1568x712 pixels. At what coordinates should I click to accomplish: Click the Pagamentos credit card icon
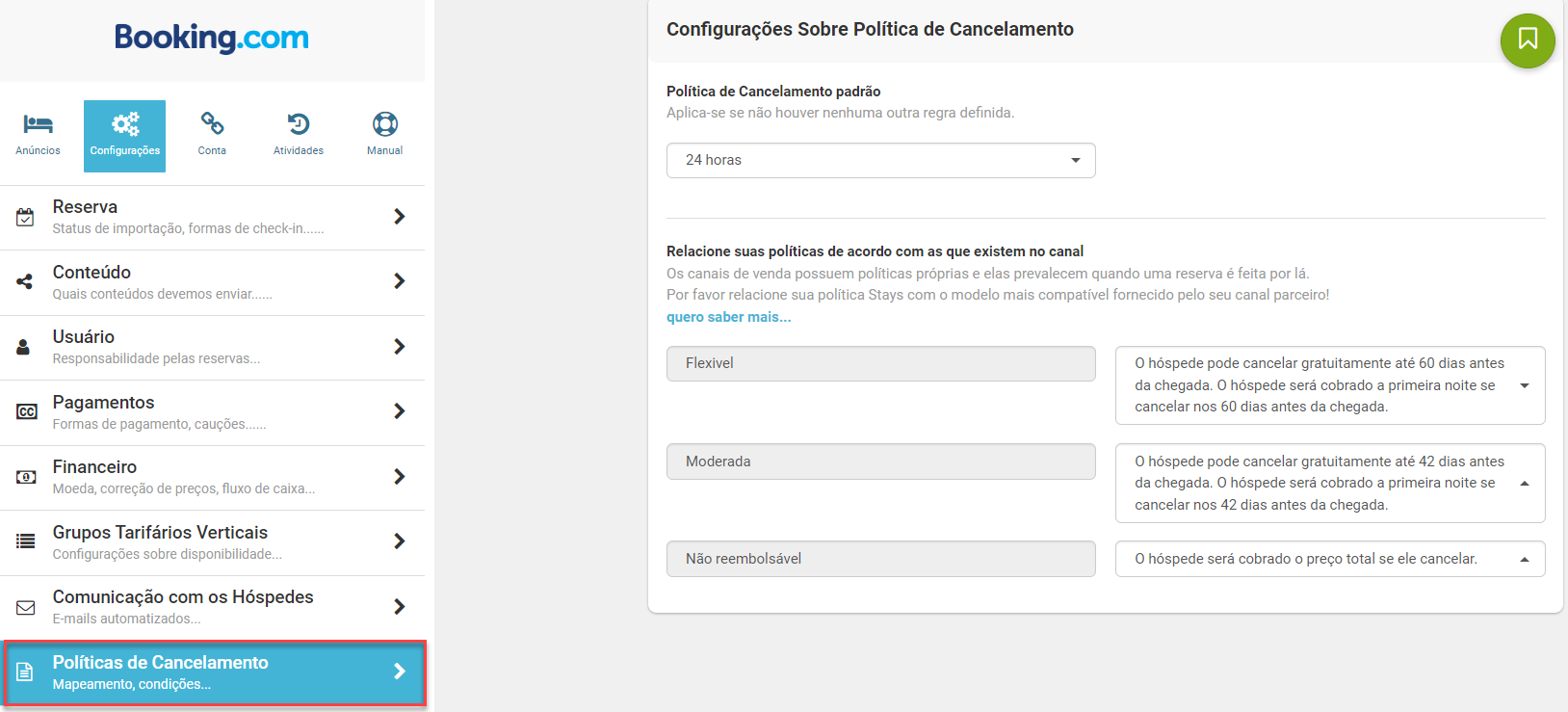(x=26, y=412)
